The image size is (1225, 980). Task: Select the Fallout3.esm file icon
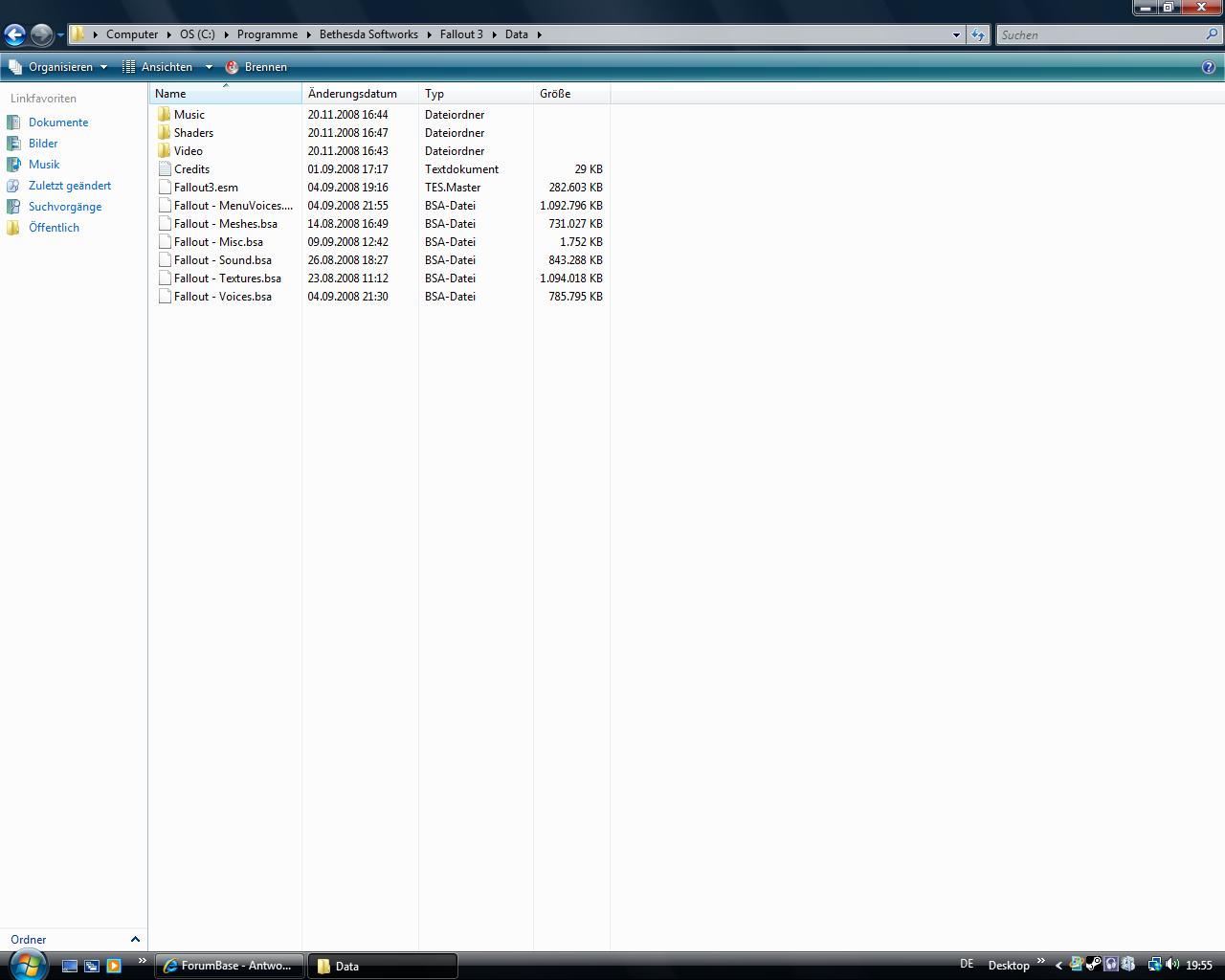[x=165, y=188]
